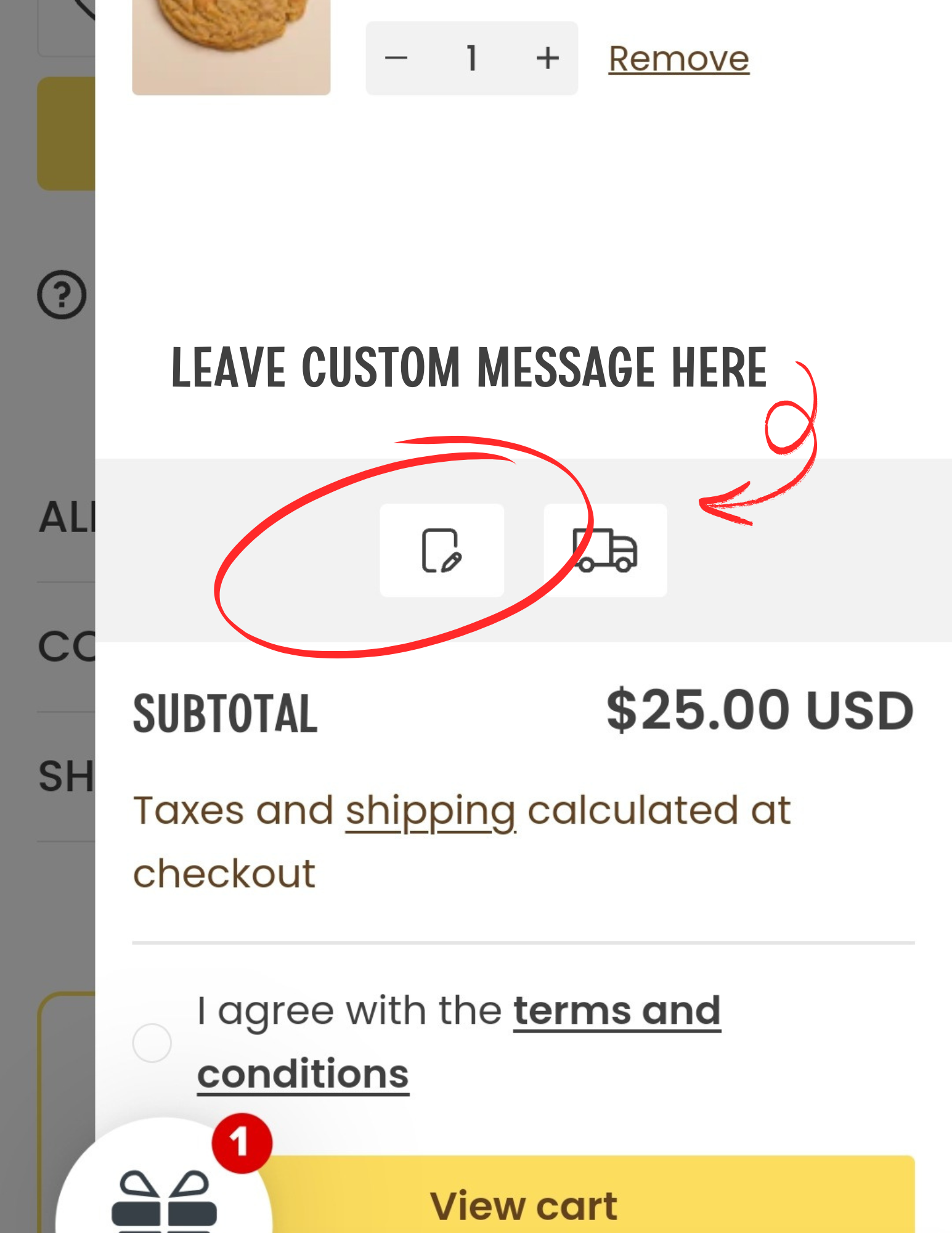The image size is (952, 1233).
Task: Click the quantity number field
Action: click(x=472, y=59)
